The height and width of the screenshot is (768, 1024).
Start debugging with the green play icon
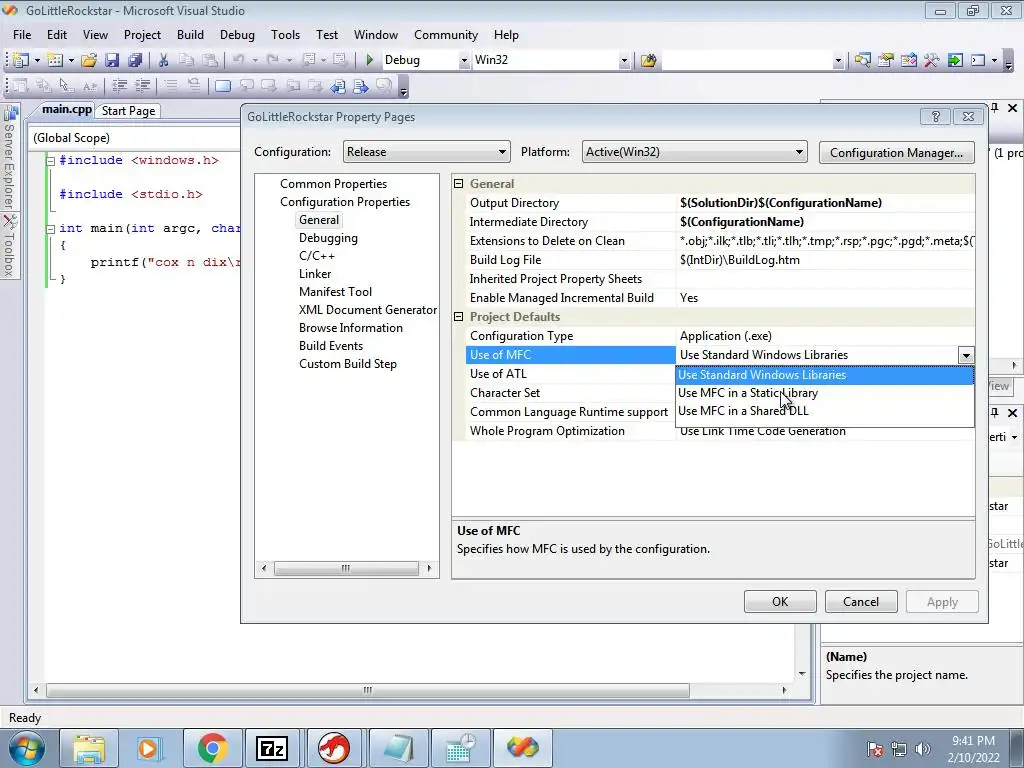(370, 60)
